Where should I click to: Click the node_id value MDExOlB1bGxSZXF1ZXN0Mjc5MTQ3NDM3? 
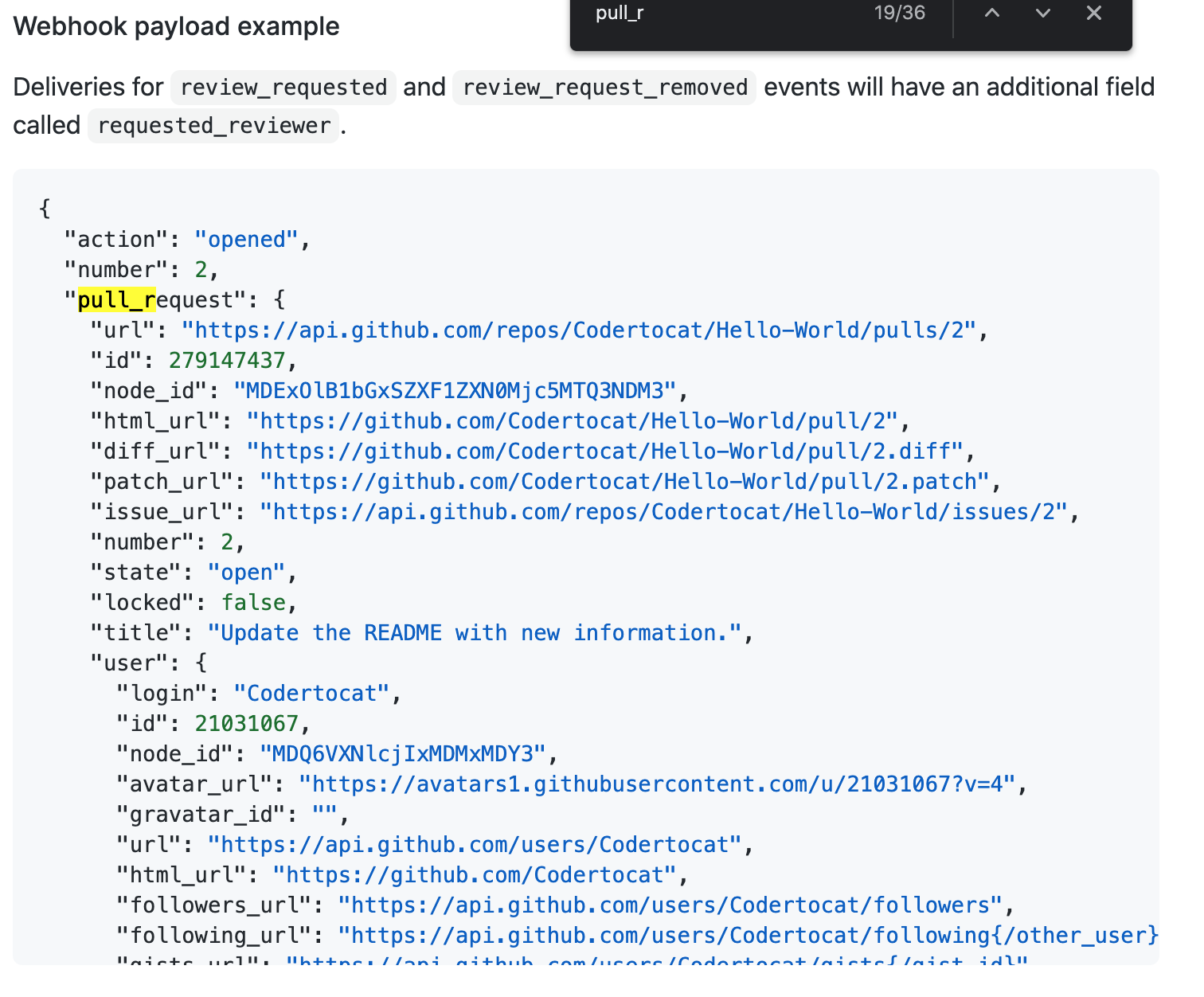click(x=455, y=391)
